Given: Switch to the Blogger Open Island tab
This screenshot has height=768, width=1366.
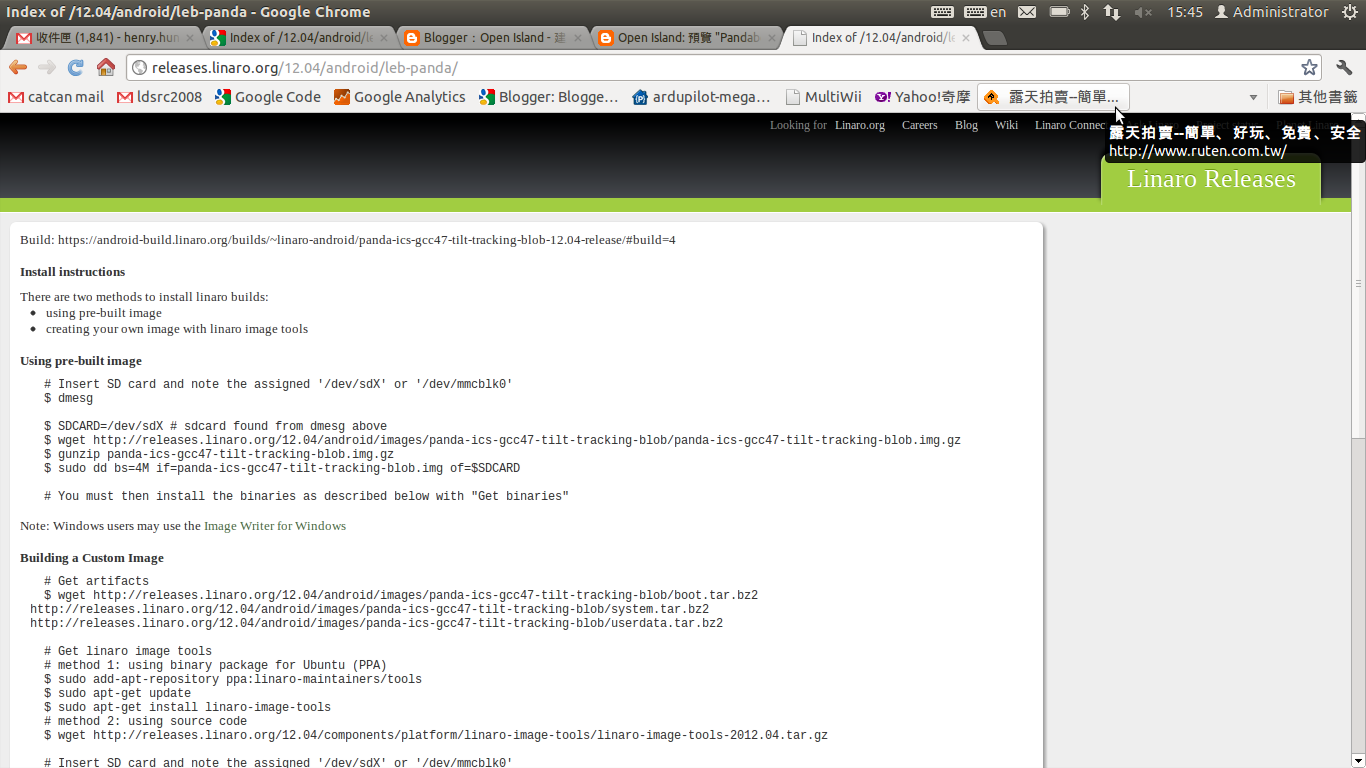Looking at the screenshot, I should (494, 38).
